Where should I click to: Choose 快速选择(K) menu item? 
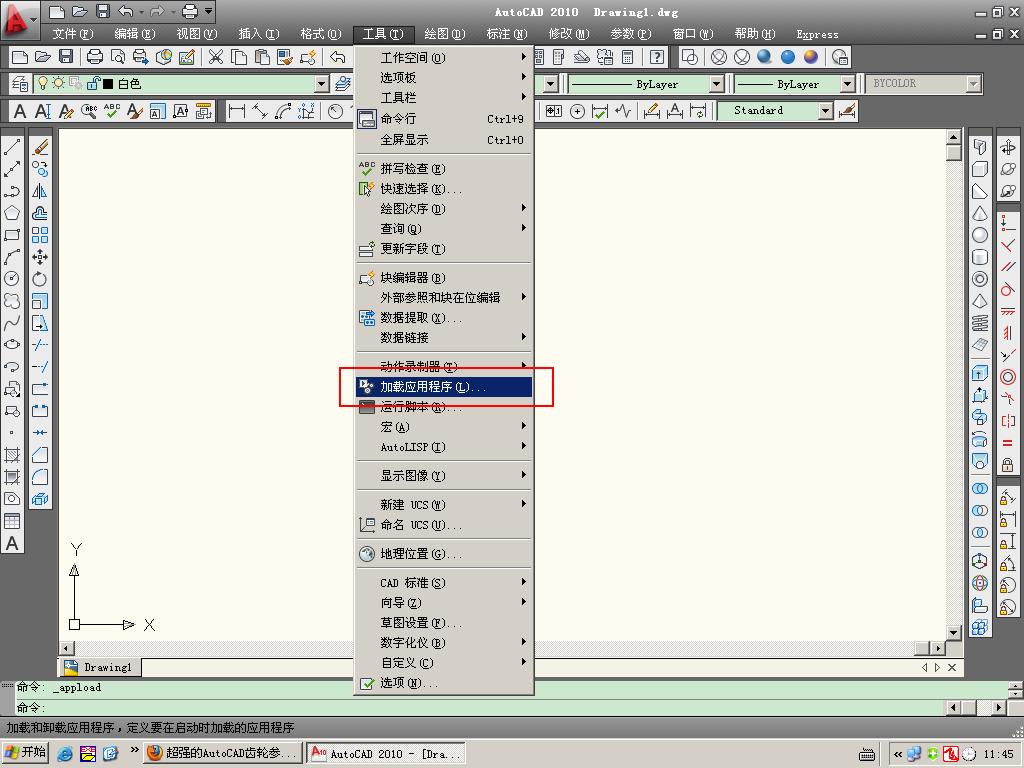point(444,189)
